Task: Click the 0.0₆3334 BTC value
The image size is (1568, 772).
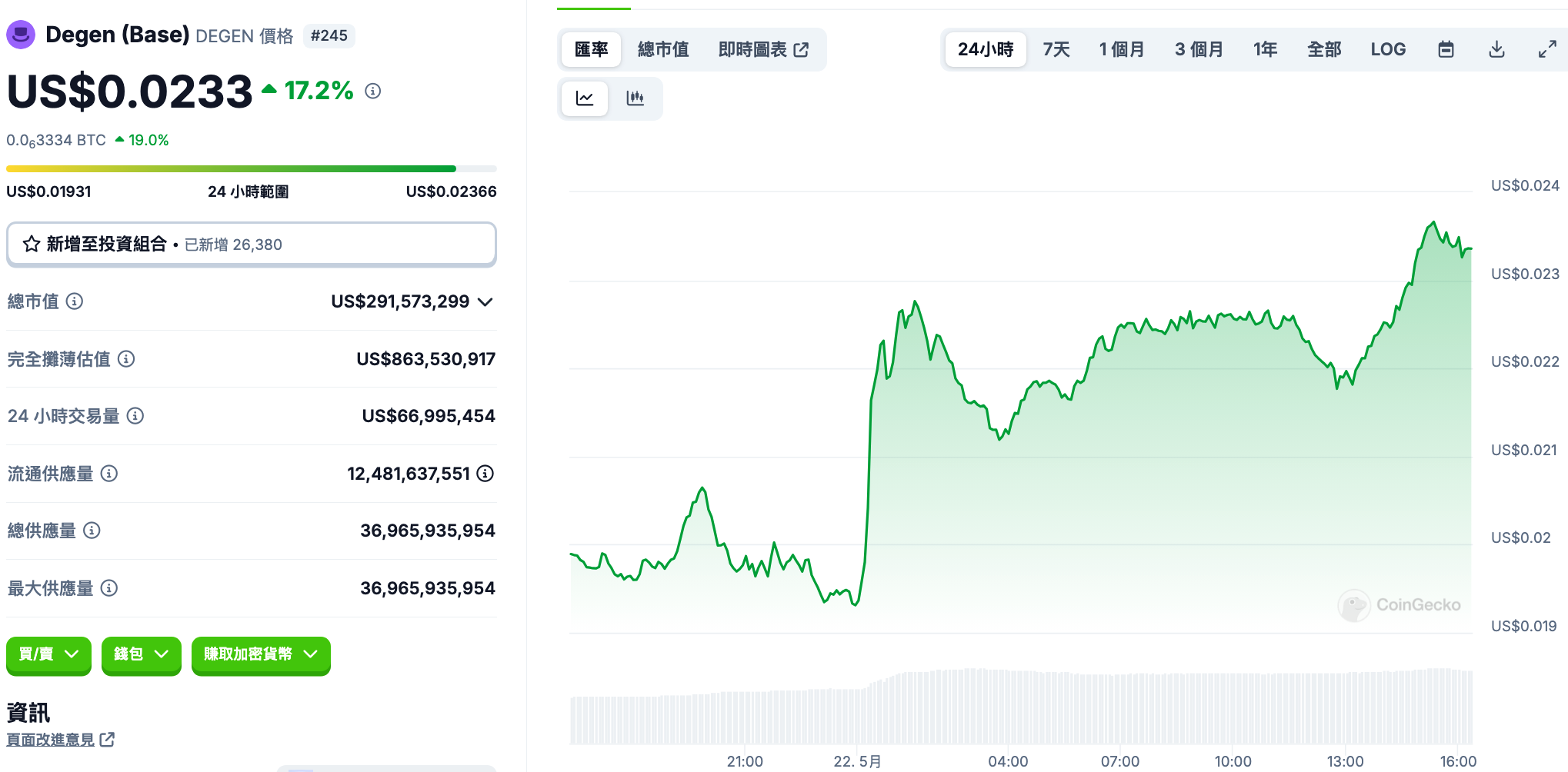Action: tap(56, 141)
